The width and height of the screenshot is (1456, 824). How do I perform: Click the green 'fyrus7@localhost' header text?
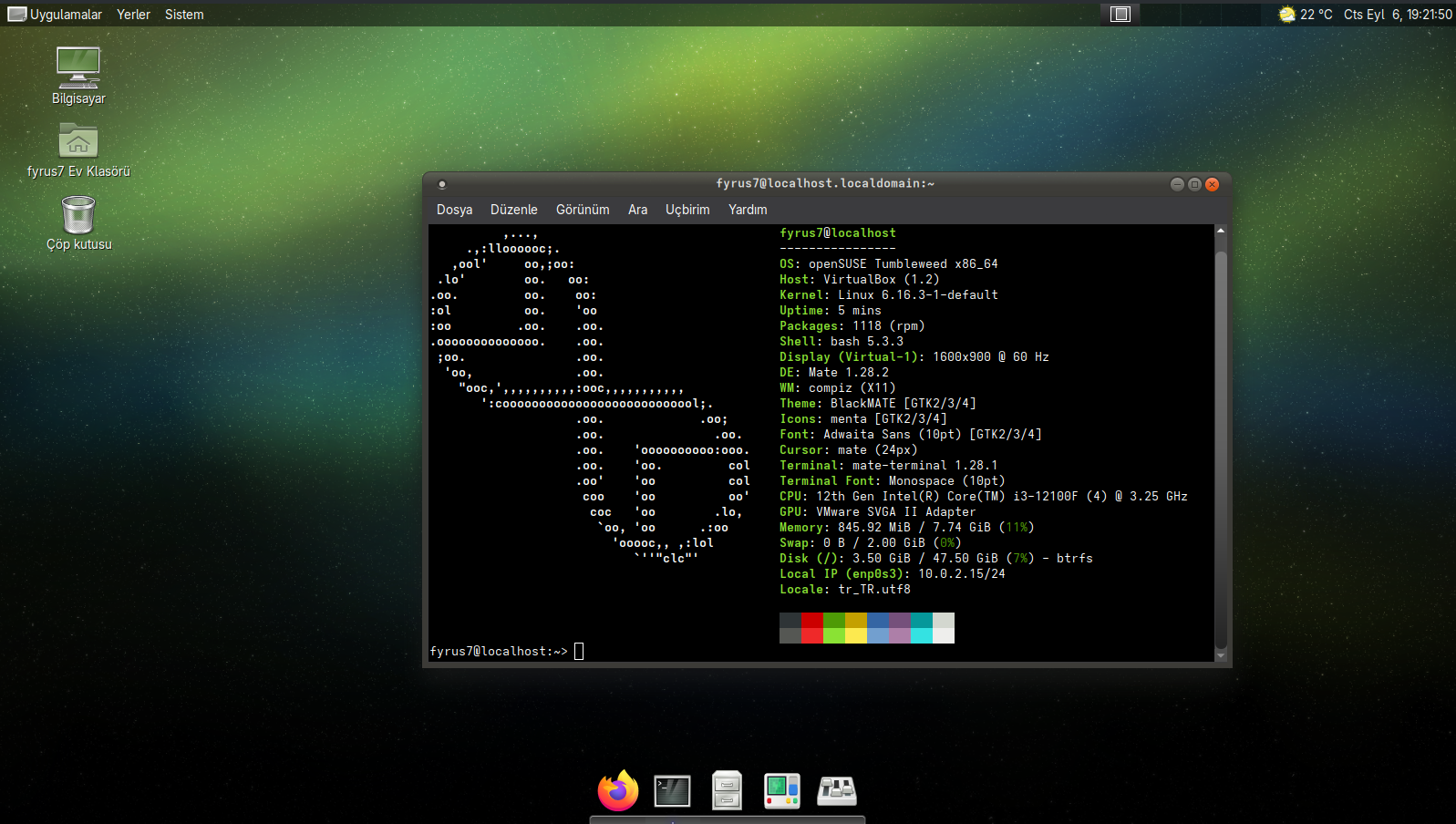[x=838, y=232]
